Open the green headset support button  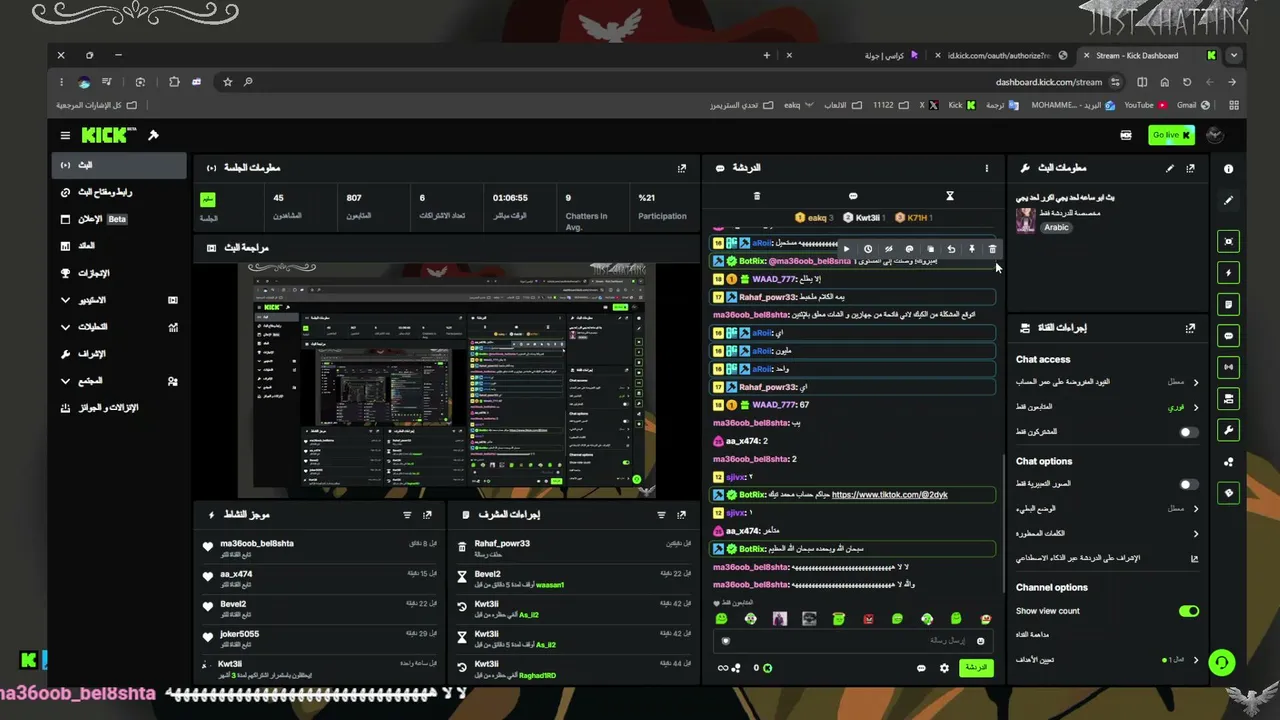coord(1221,662)
